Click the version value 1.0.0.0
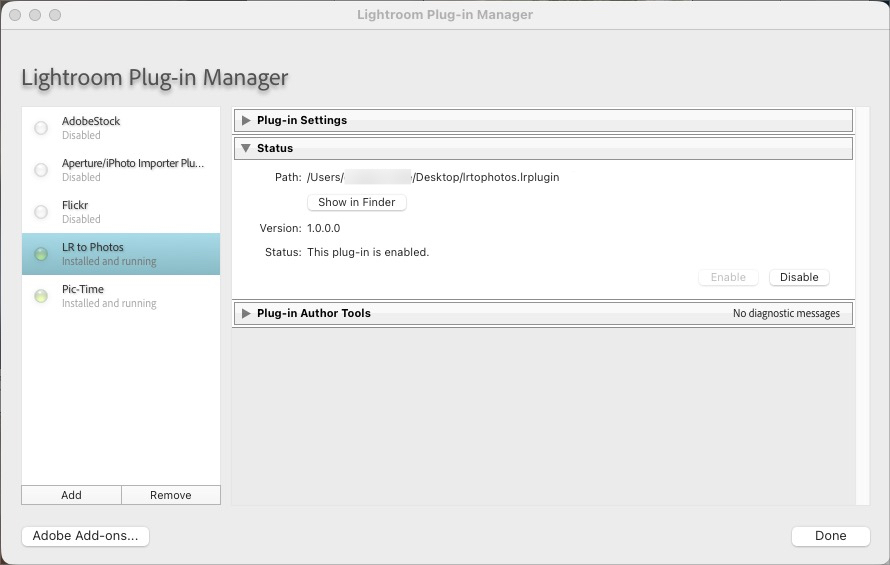 point(324,228)
